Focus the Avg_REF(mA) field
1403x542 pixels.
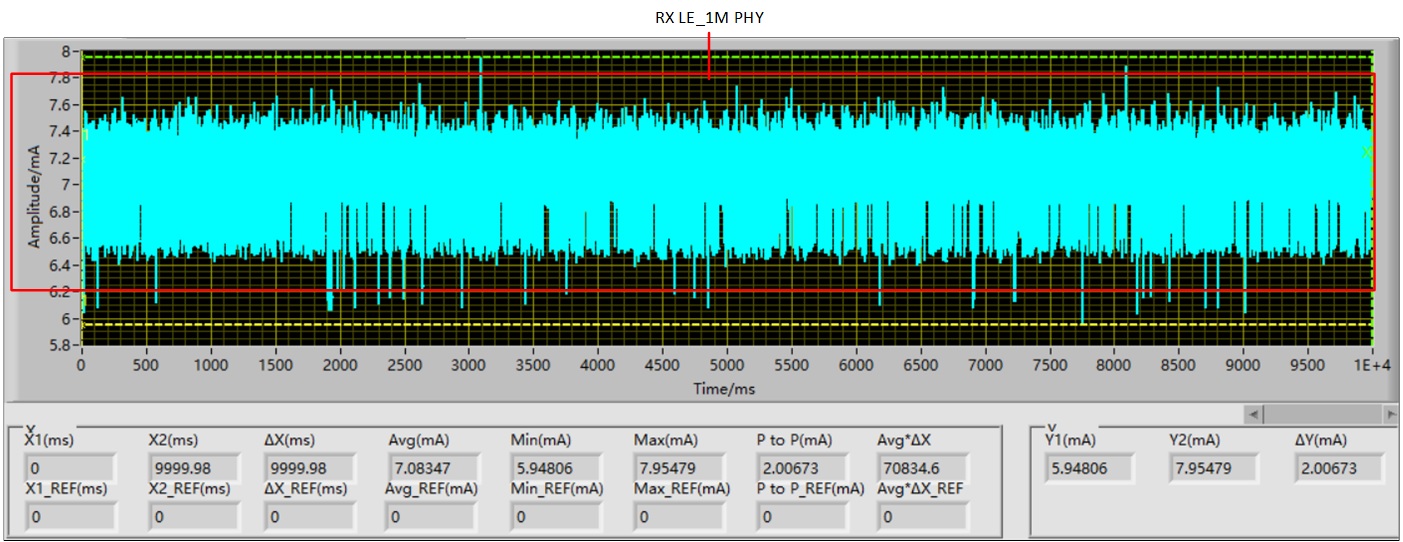[431, 516]
